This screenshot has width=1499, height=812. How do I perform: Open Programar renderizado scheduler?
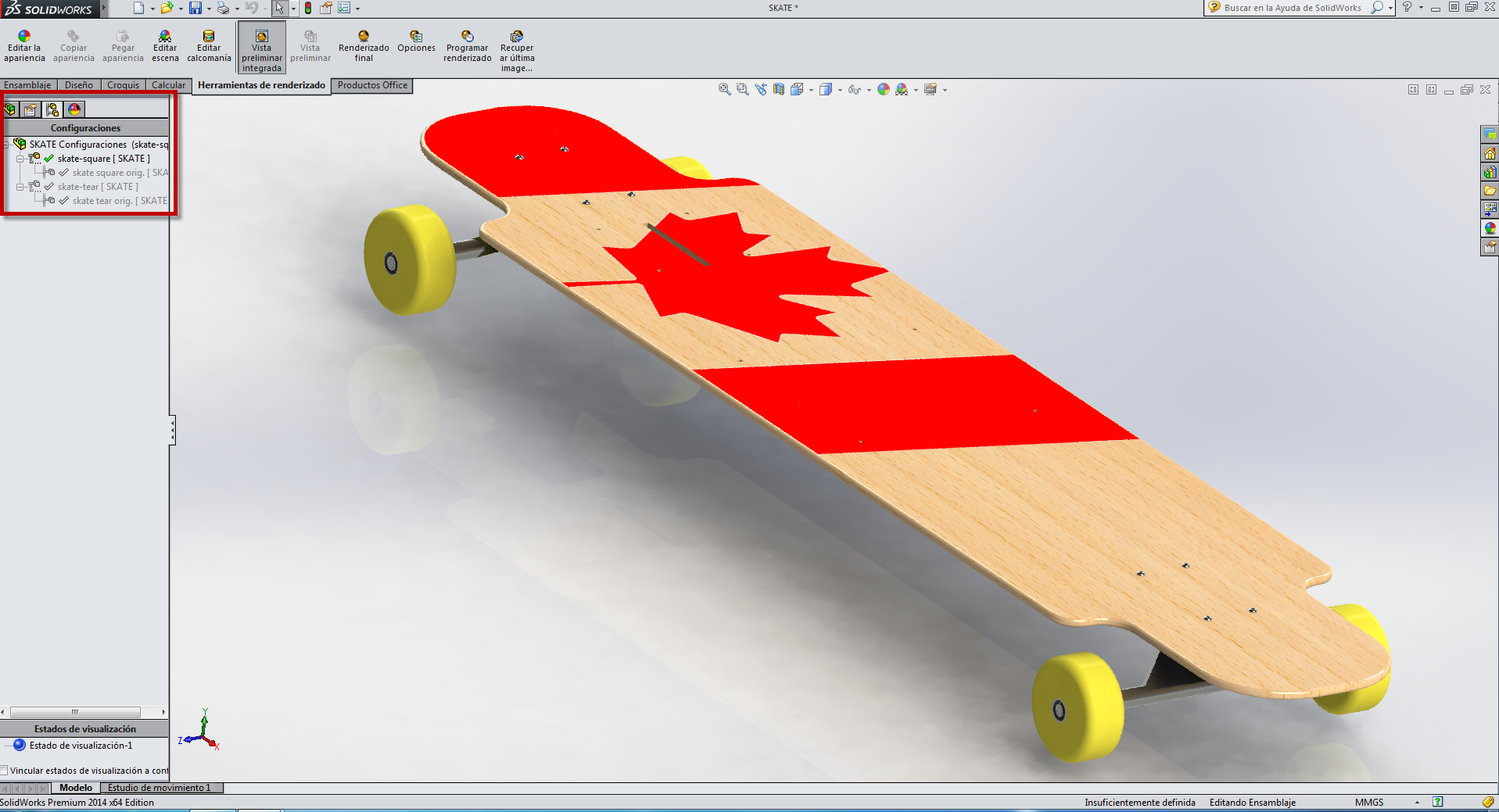pos(467,46)
